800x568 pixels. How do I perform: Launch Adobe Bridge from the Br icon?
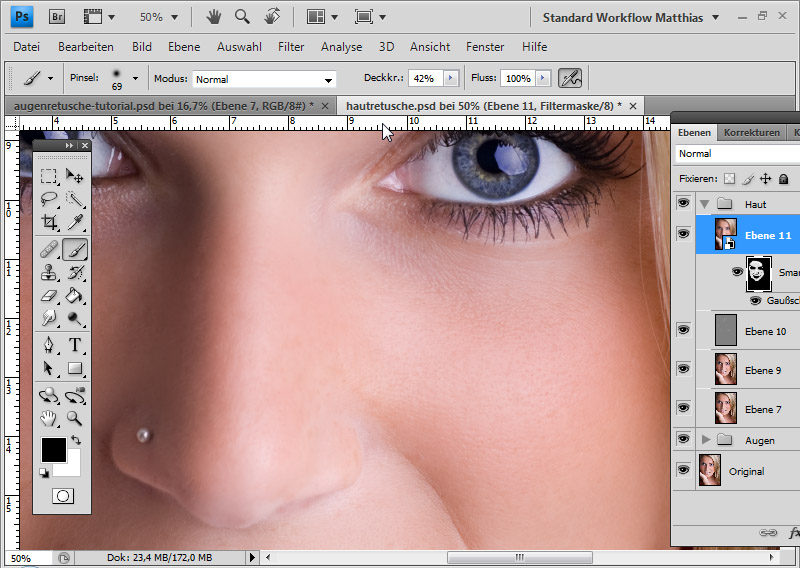(x=57, y=17)
